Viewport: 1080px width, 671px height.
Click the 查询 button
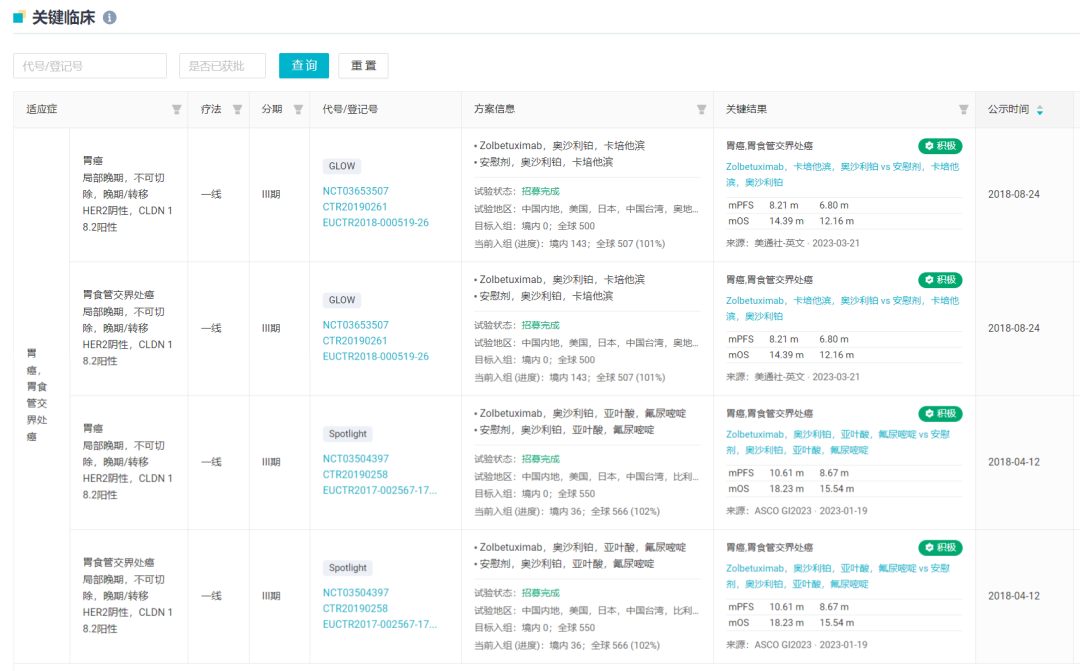point(304,66)
